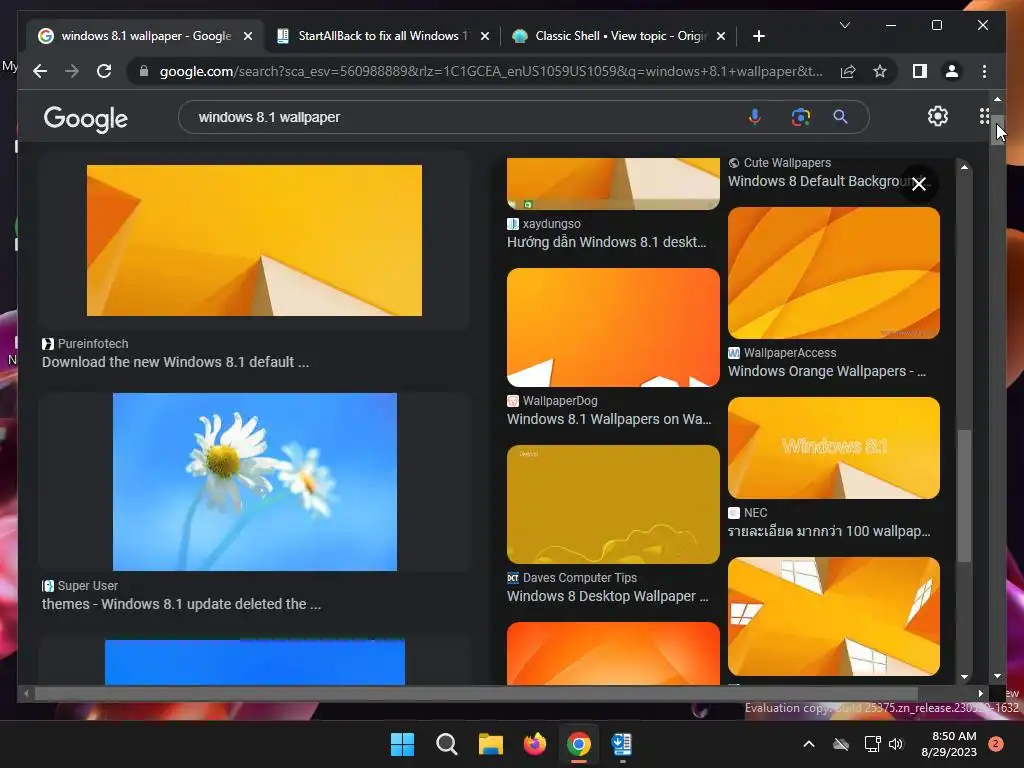Open the volume control in tray

click(x=896, y=744)
